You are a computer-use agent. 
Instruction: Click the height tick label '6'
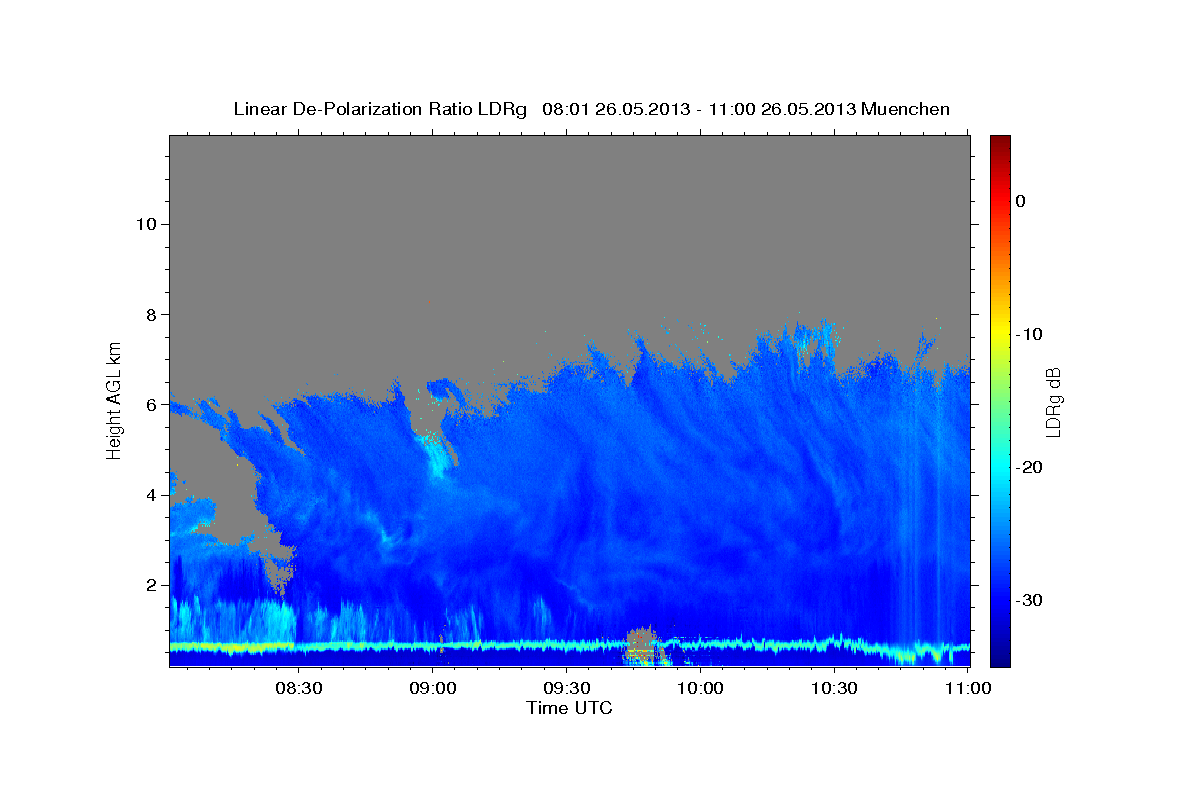click(x=149, y=404)
